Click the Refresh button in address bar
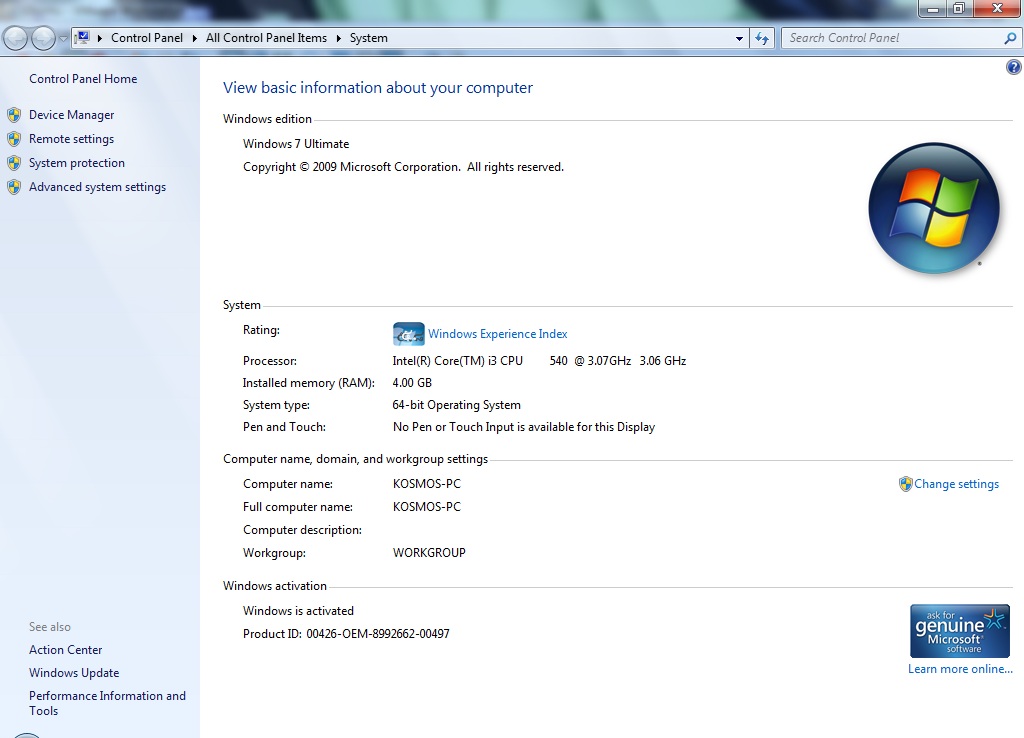This screenshot has height=738, width=1024. tap(762, 39)
